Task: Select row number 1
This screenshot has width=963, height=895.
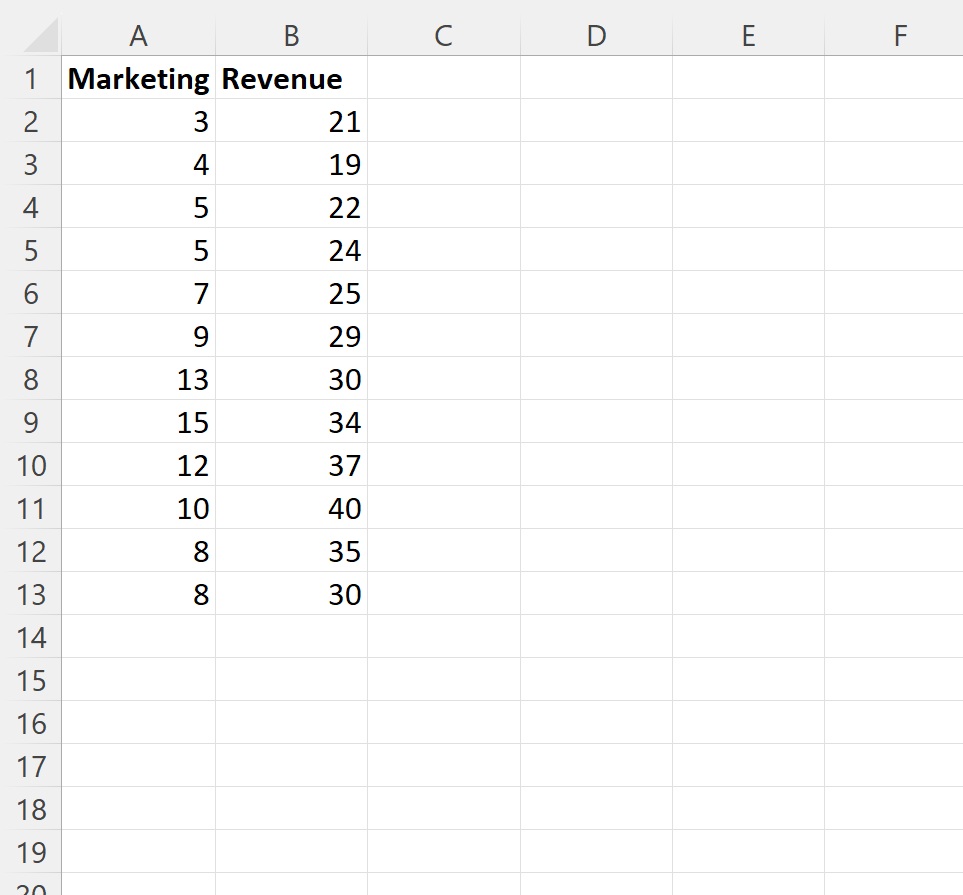Action: (x=32, y=78)
